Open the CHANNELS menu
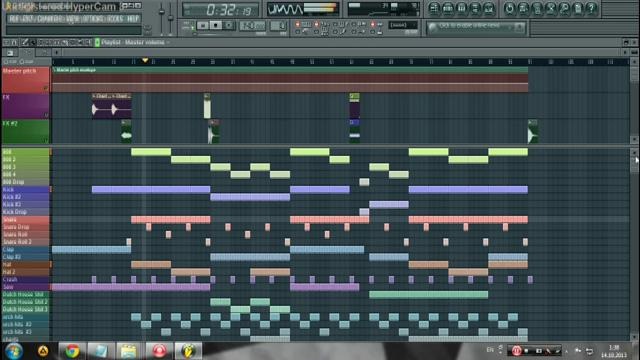This screenshot has width=640, height=360. (x=49, y=19)
